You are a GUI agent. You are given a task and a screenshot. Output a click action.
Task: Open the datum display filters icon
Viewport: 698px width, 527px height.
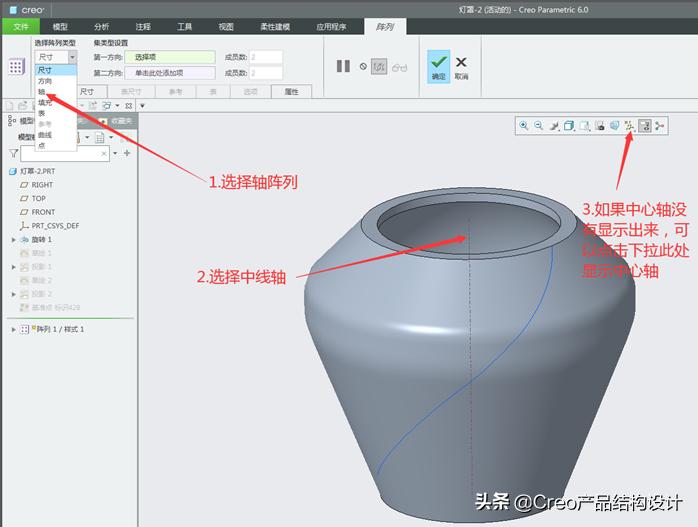tap(629, 126)
